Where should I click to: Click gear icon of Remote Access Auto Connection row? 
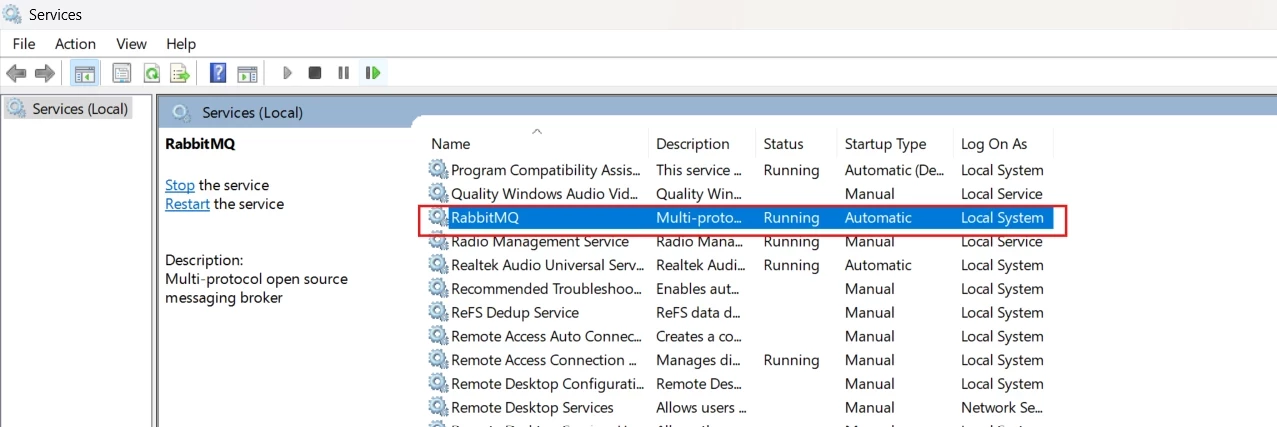pos(438,336)
